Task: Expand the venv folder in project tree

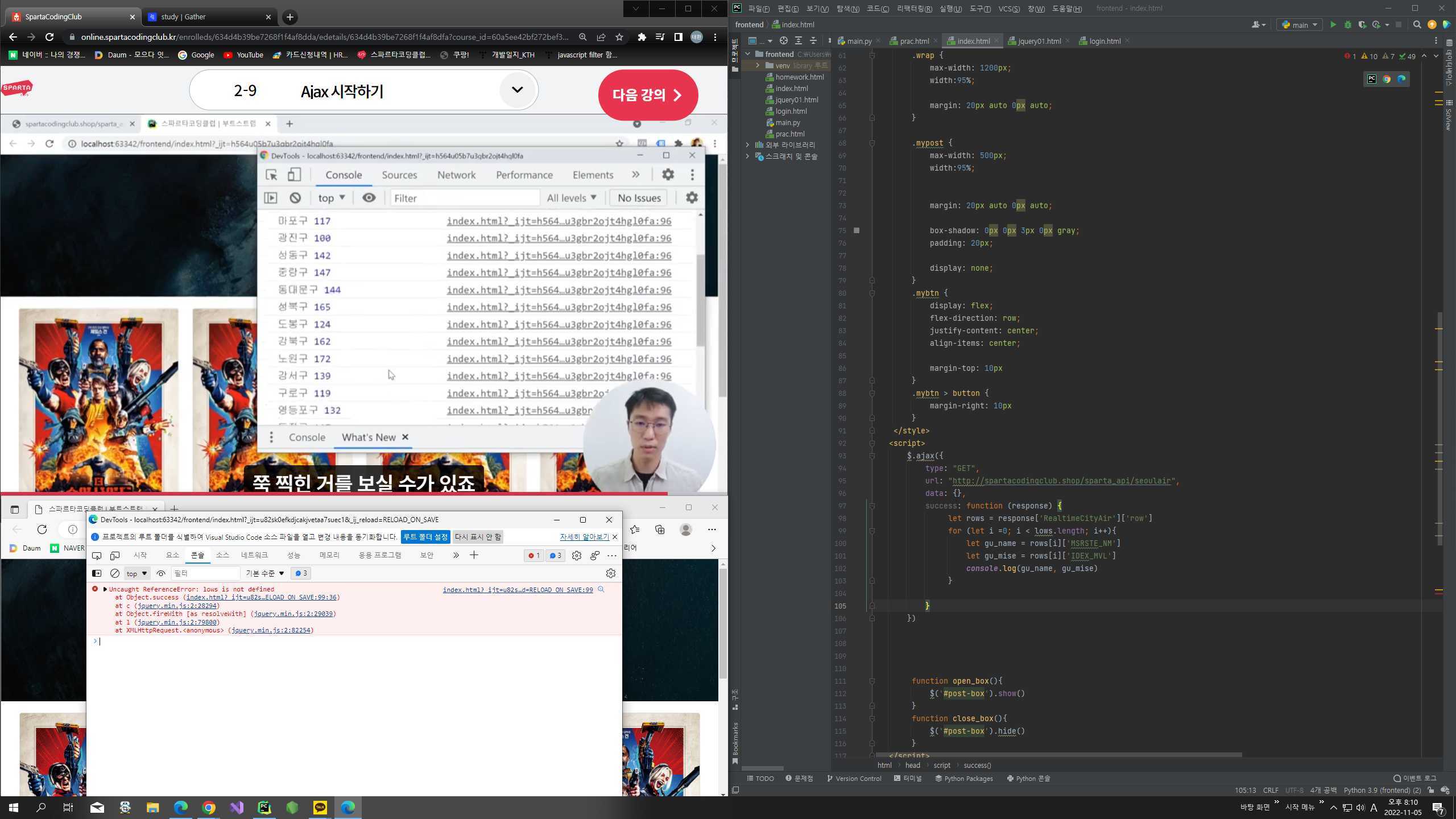Action: (x=758, y=65)
